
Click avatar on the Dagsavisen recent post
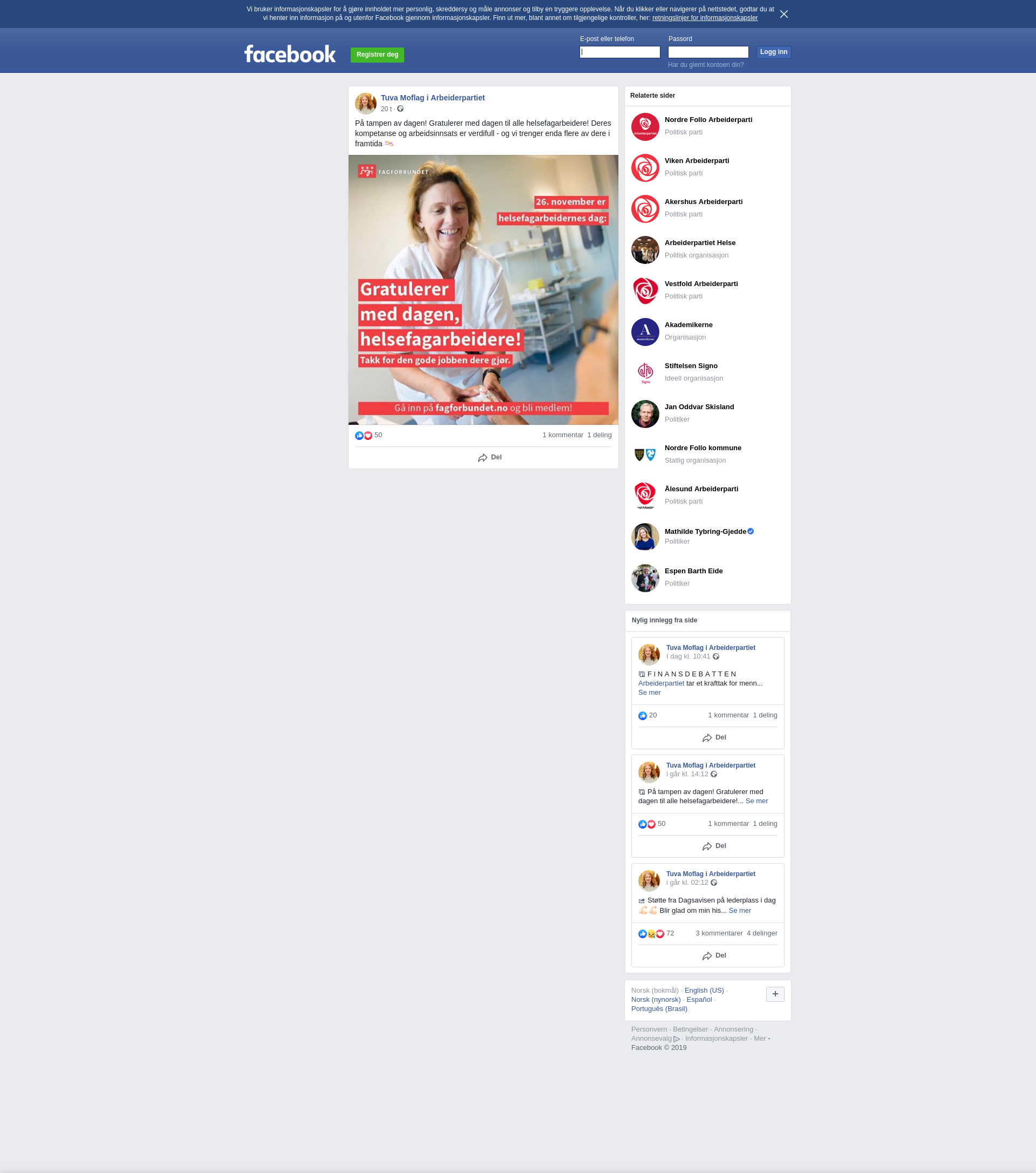point(649,881)
